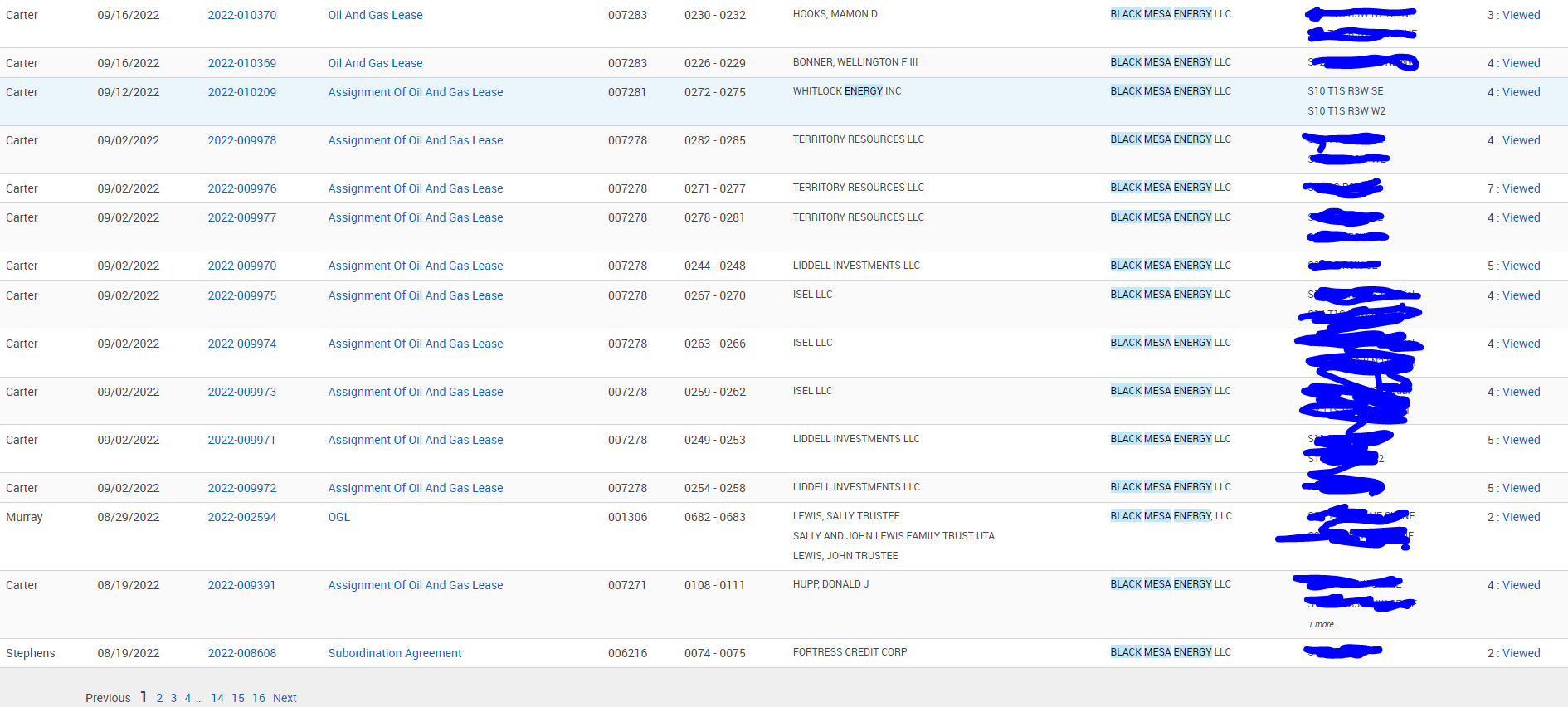Jump to results page 15
The height and width of the screenshot is (707, 1568).
pos(238,698)
